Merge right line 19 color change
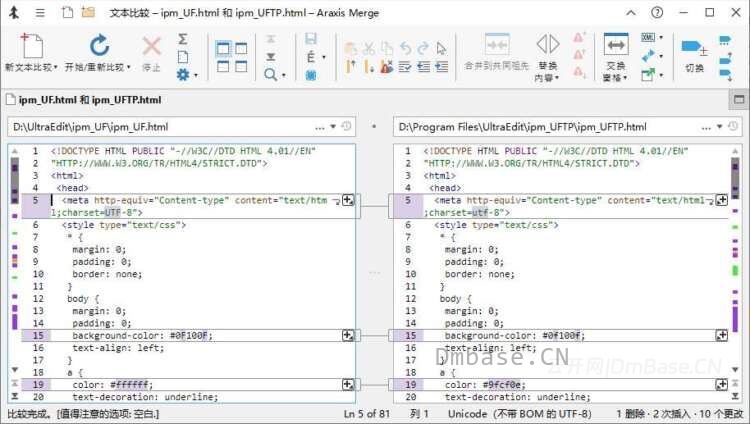The width and height of the screenshot is (750, 424). pos(721,384)
